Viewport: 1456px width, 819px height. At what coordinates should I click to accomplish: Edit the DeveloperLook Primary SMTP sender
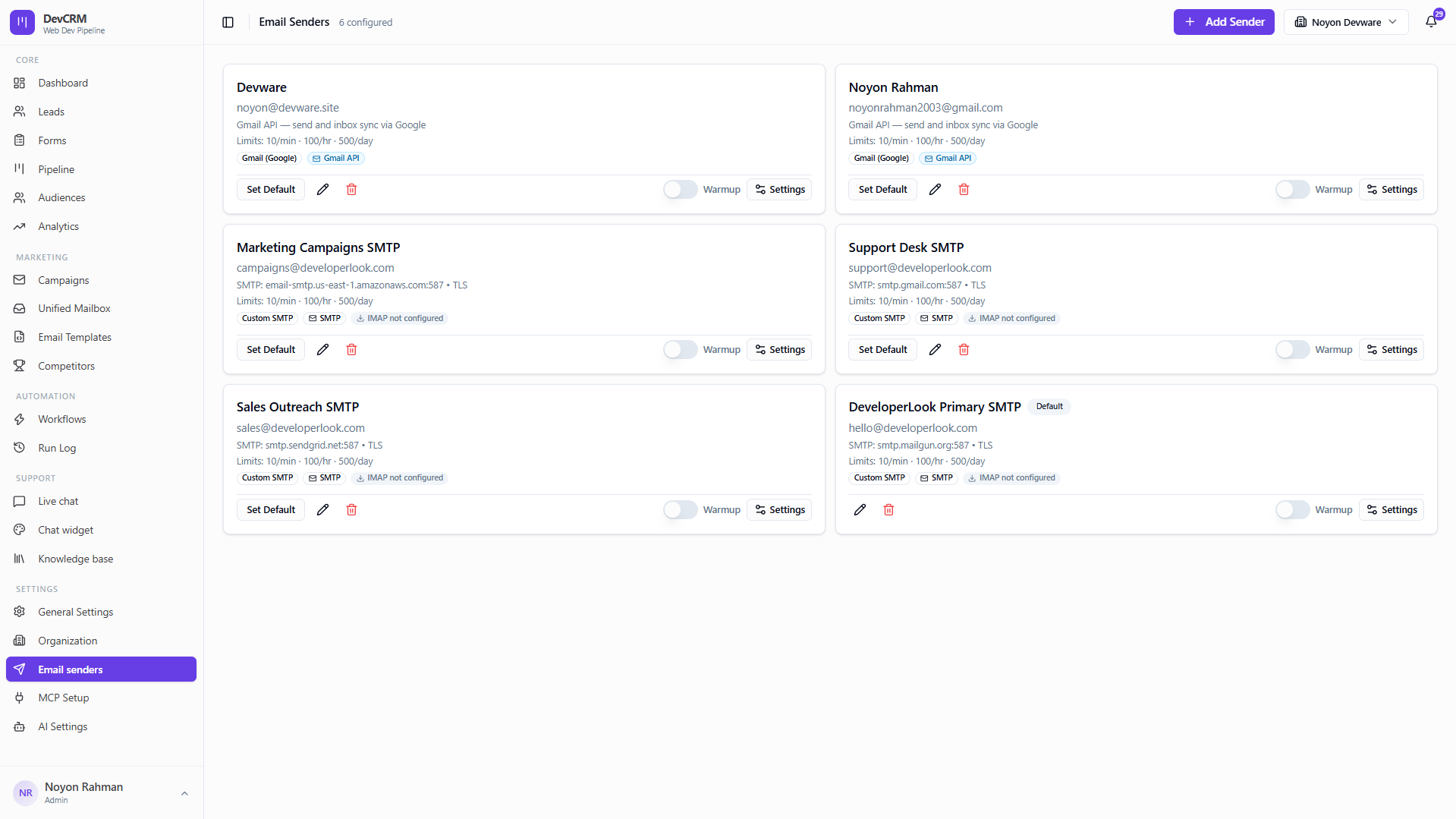click(860, 510)
